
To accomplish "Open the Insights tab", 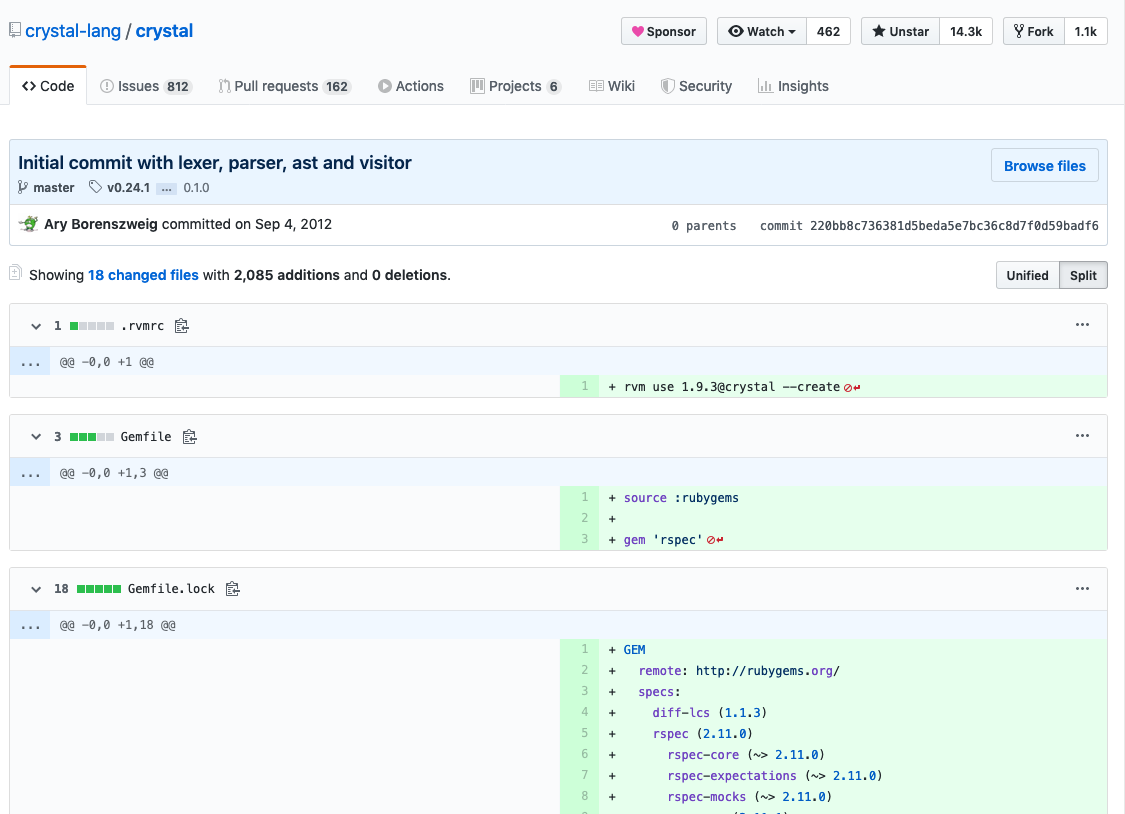I will pos(794,86).
